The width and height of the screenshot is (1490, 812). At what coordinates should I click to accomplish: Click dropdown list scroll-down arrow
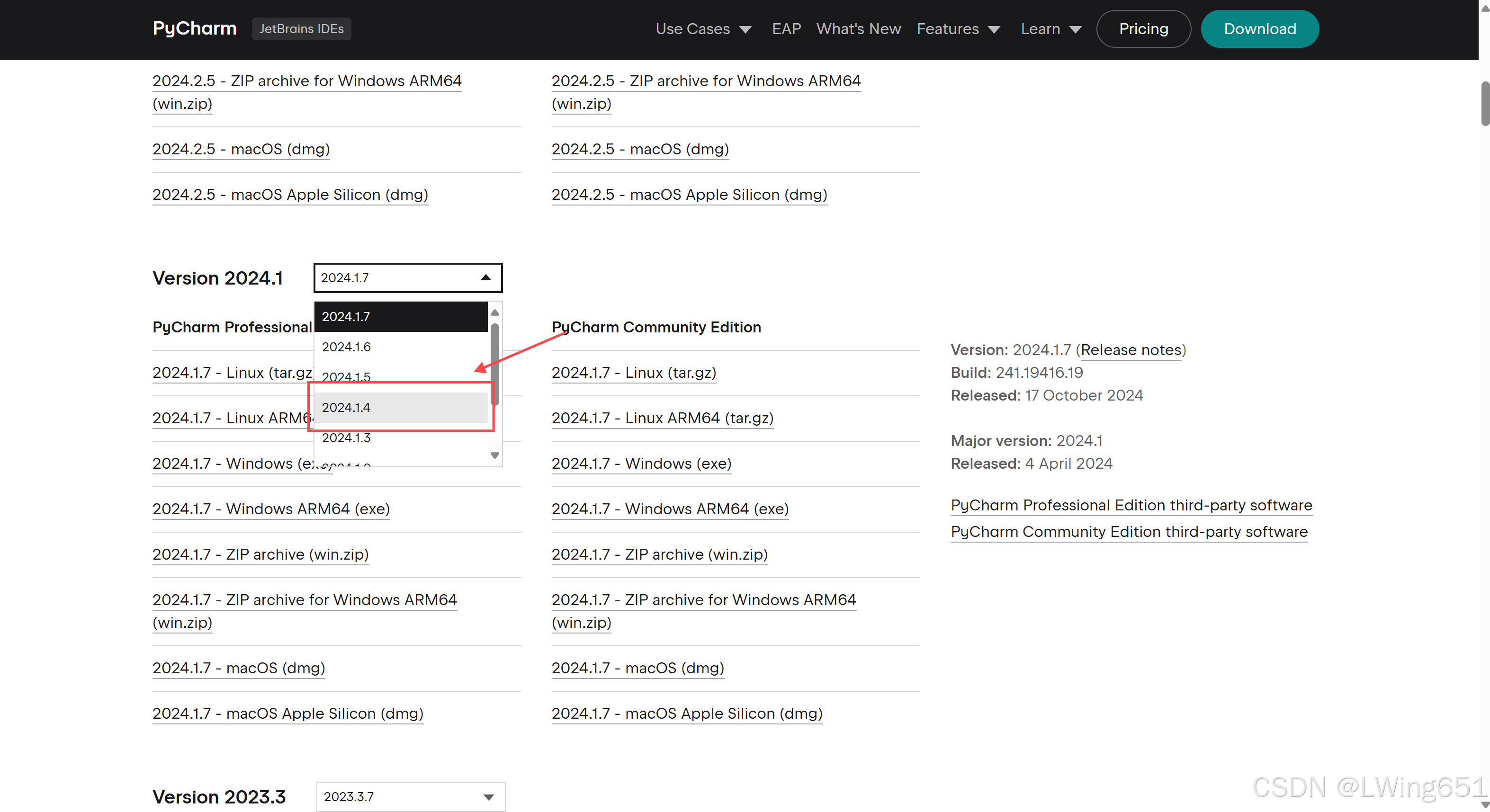point(494,455)
